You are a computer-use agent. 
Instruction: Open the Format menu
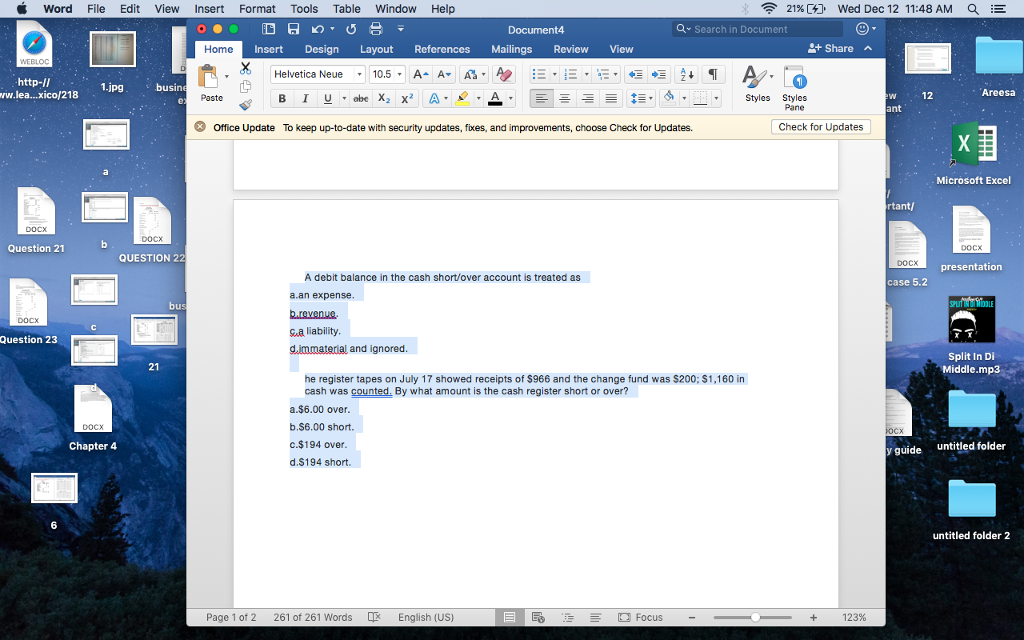257,9
